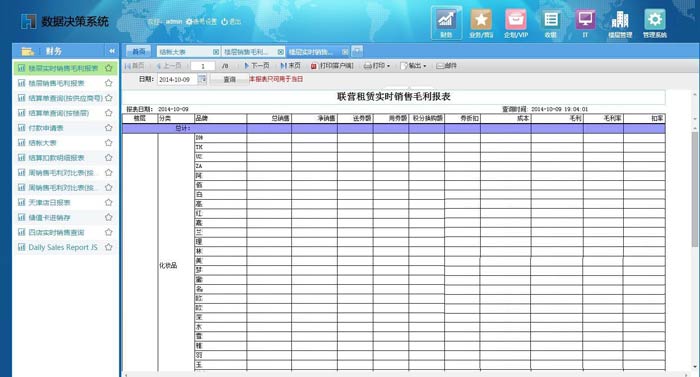Favorite the 楼层销售毛利报表 star
This screenshot has width=700, height=377.
pyautogui.click(x=108, y=83)
